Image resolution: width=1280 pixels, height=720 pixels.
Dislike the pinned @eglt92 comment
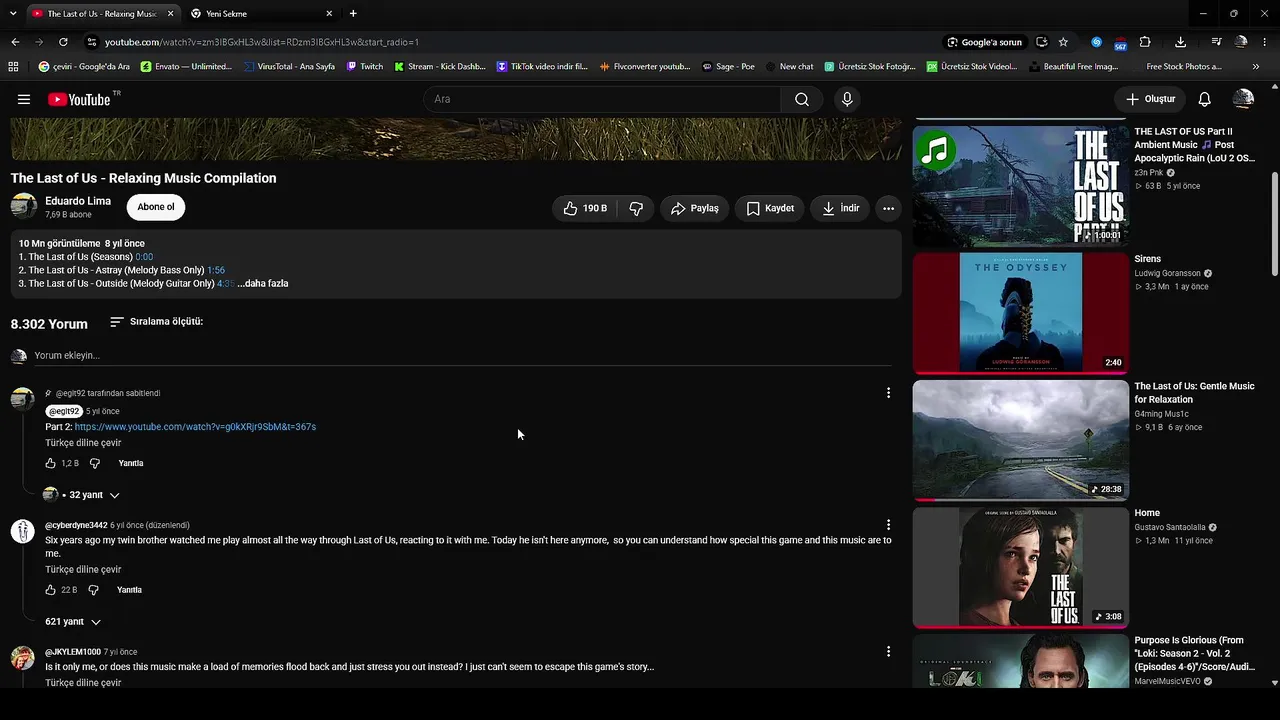click(95, 463)
